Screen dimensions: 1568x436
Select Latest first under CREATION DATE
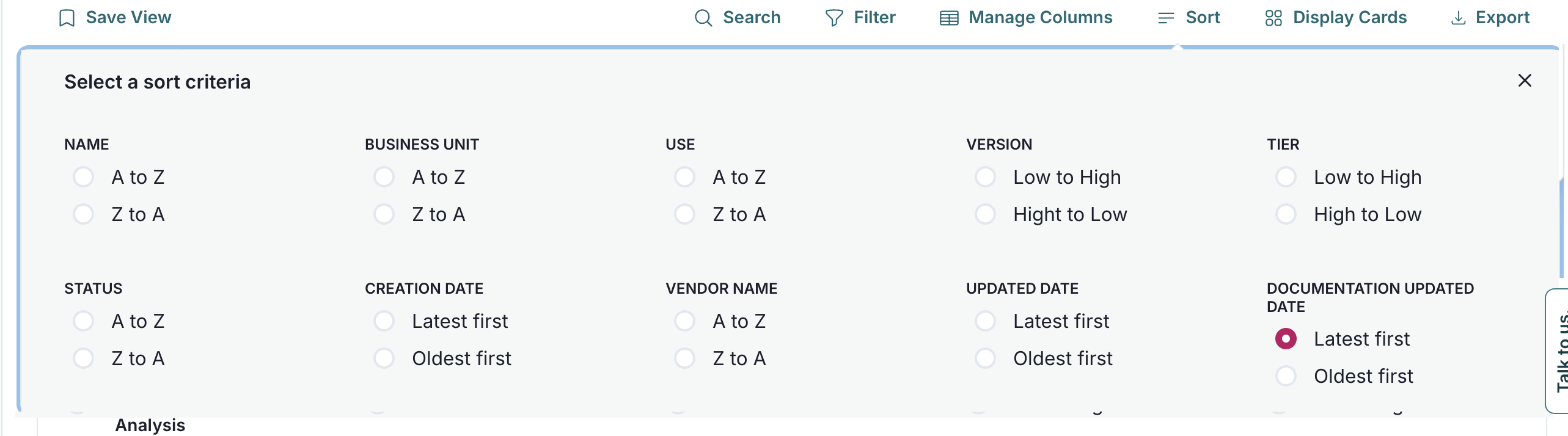tap(384, 320)
